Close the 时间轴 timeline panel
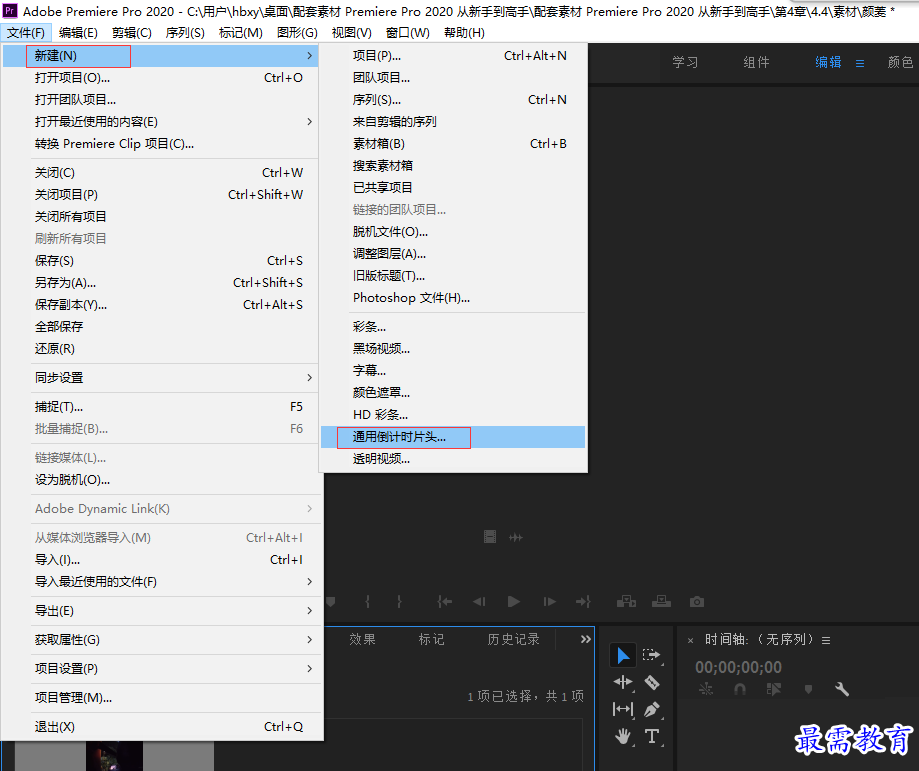Image resolution: width=919 pixels, height=771 pixels. pos(690,641)
